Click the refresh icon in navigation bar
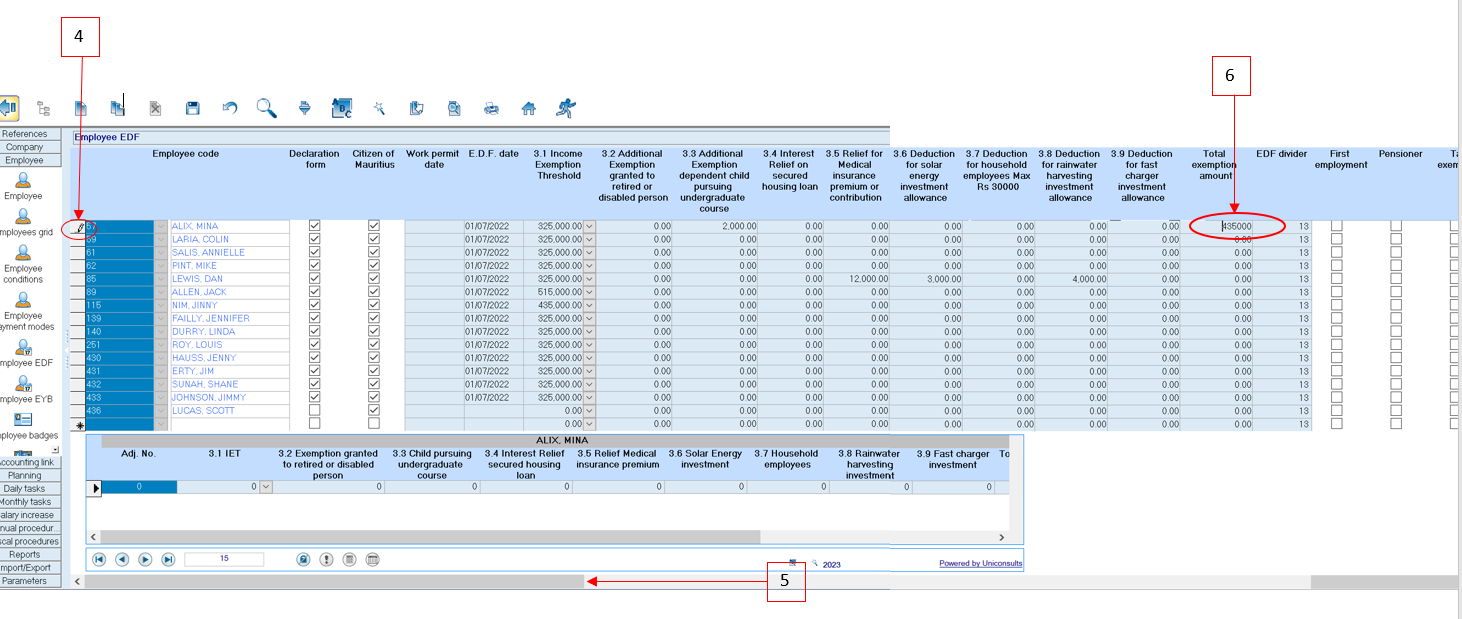Screen dimensions: 1462x619 (x=303, y=559)
